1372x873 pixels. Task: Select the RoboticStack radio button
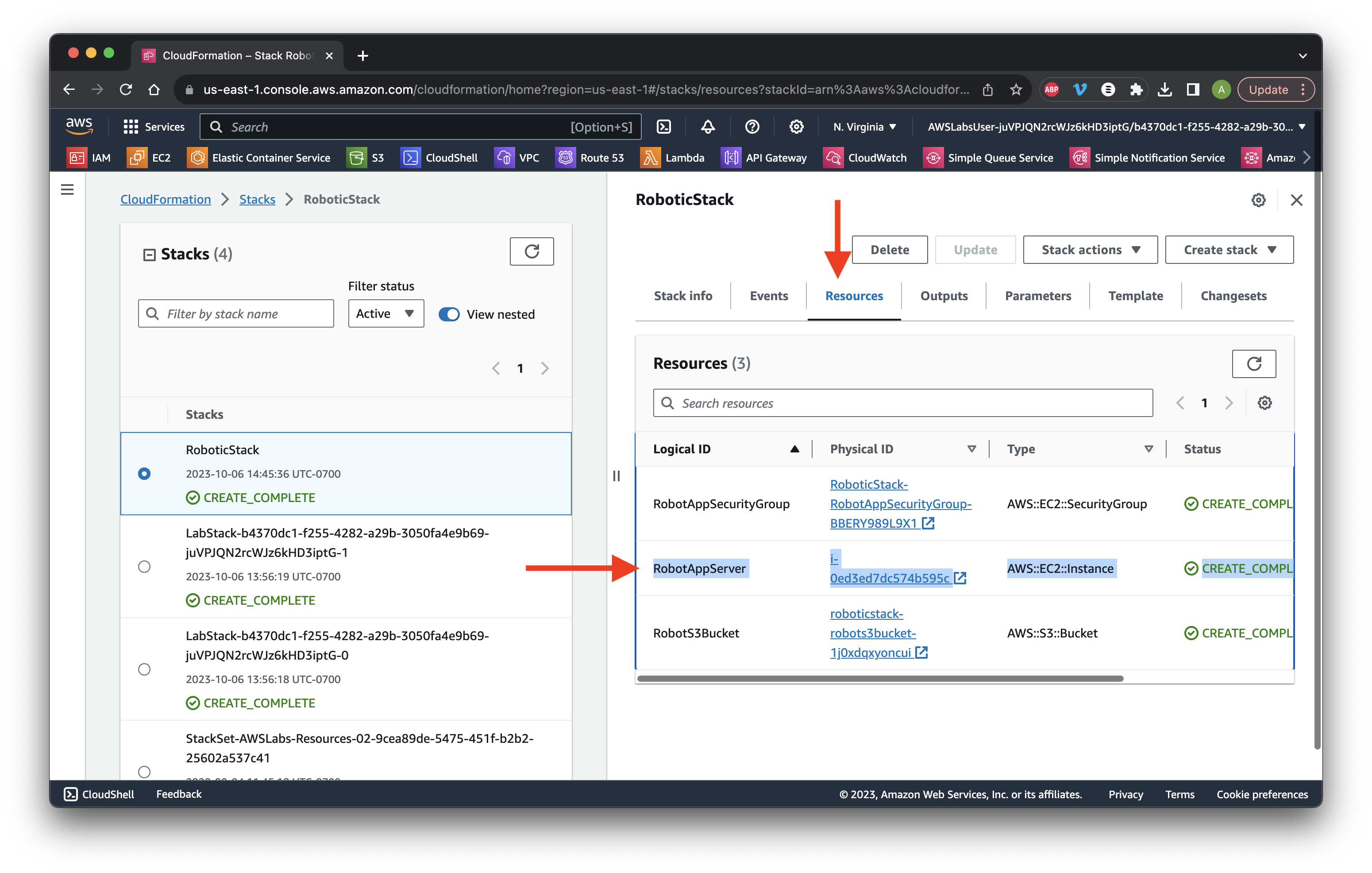[x=144, y=474]
